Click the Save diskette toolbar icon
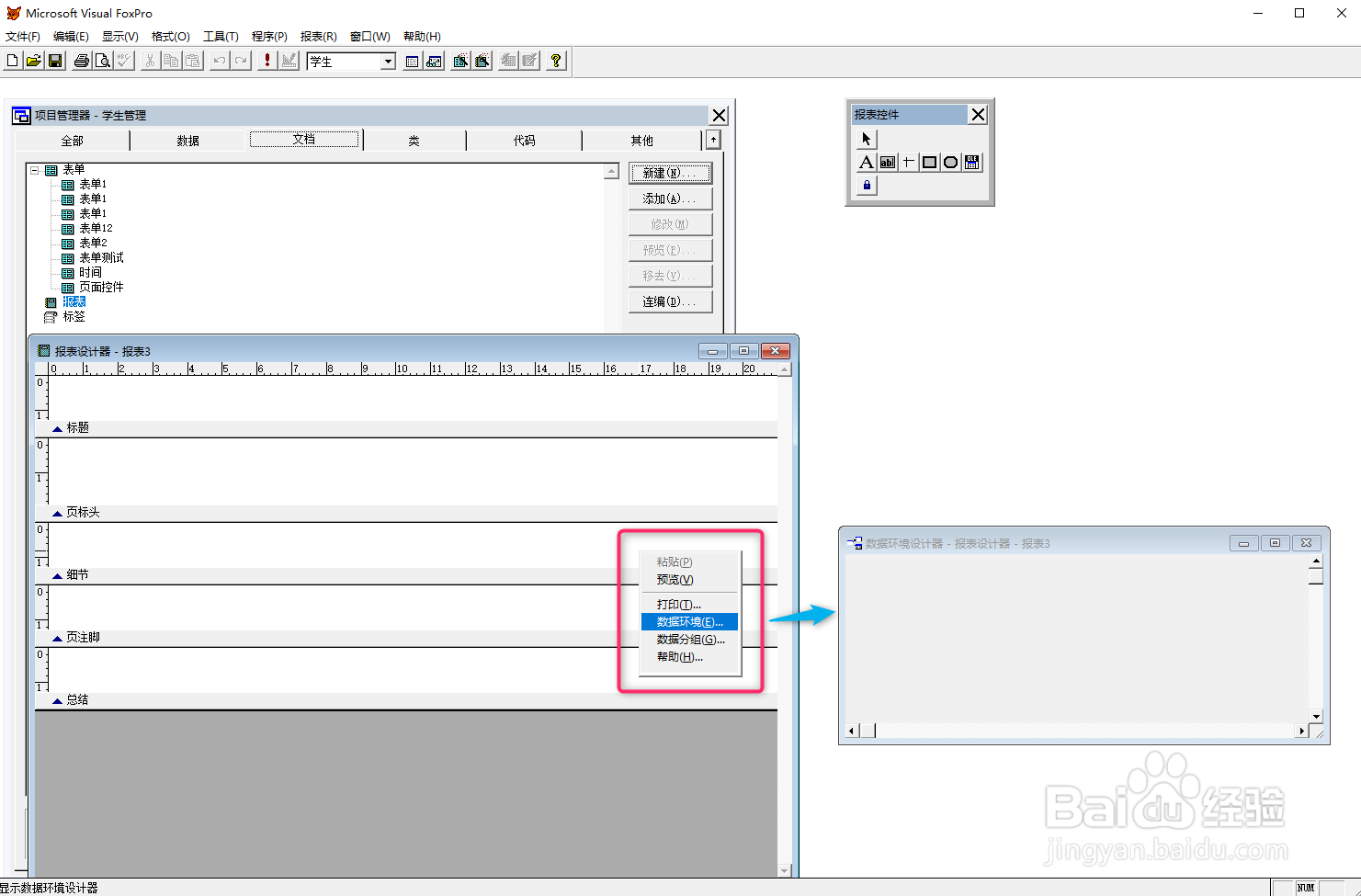 pos(55,61)
